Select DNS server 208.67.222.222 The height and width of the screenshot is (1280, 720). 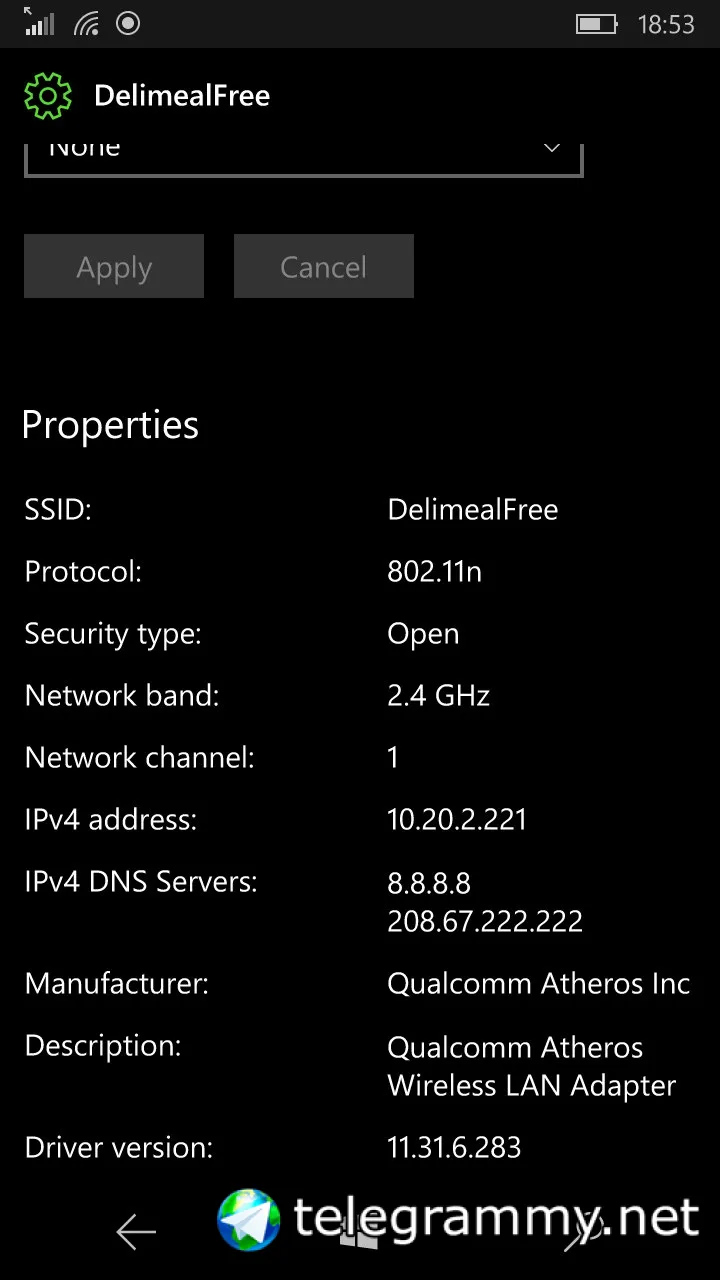[485, 921]
